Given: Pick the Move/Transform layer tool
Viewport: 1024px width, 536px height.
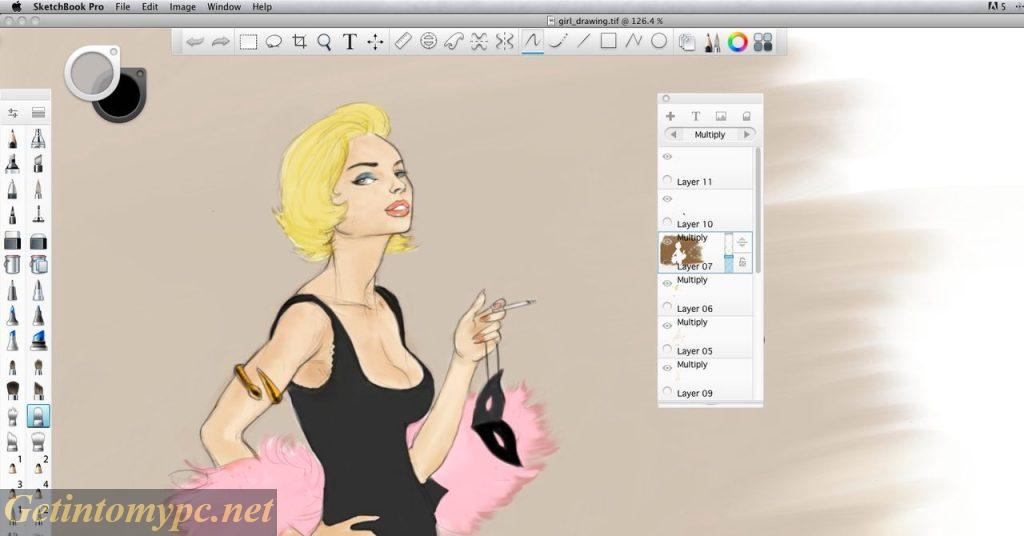Looking at the screenshot, I should coord(375,42).
